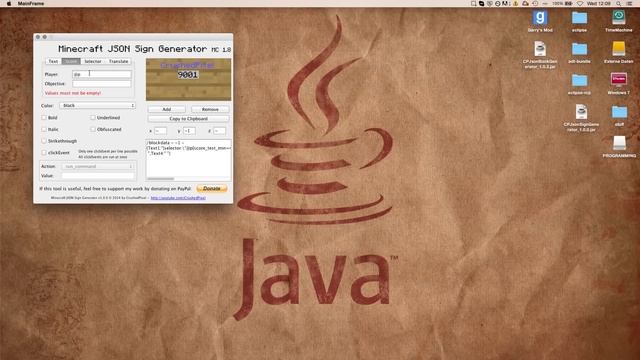Open the PROGRAMMING drive icon
This screenshot has width=640, height=360.
click(619, 143)
